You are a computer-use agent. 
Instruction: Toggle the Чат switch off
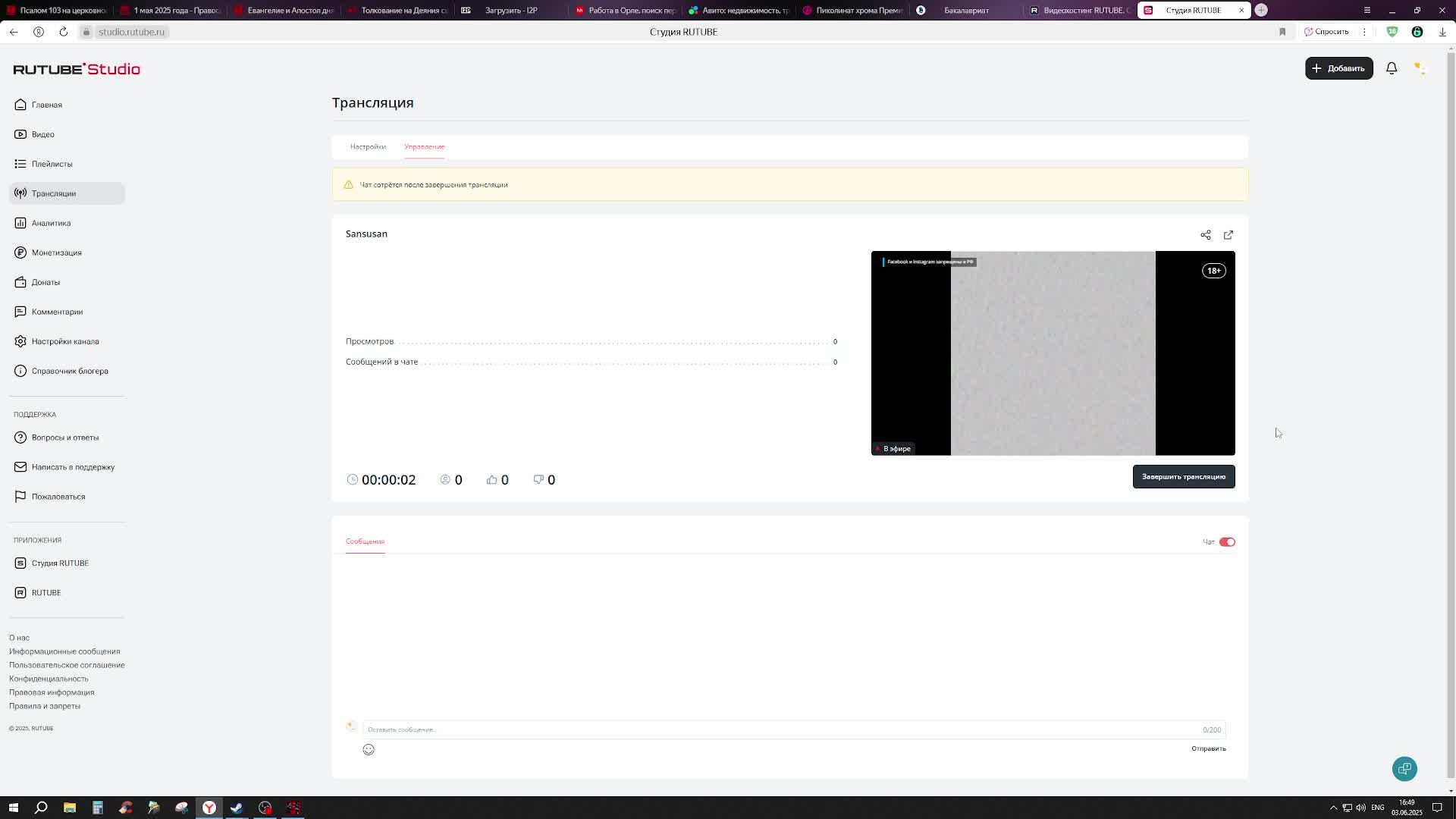click(1227, 541)
